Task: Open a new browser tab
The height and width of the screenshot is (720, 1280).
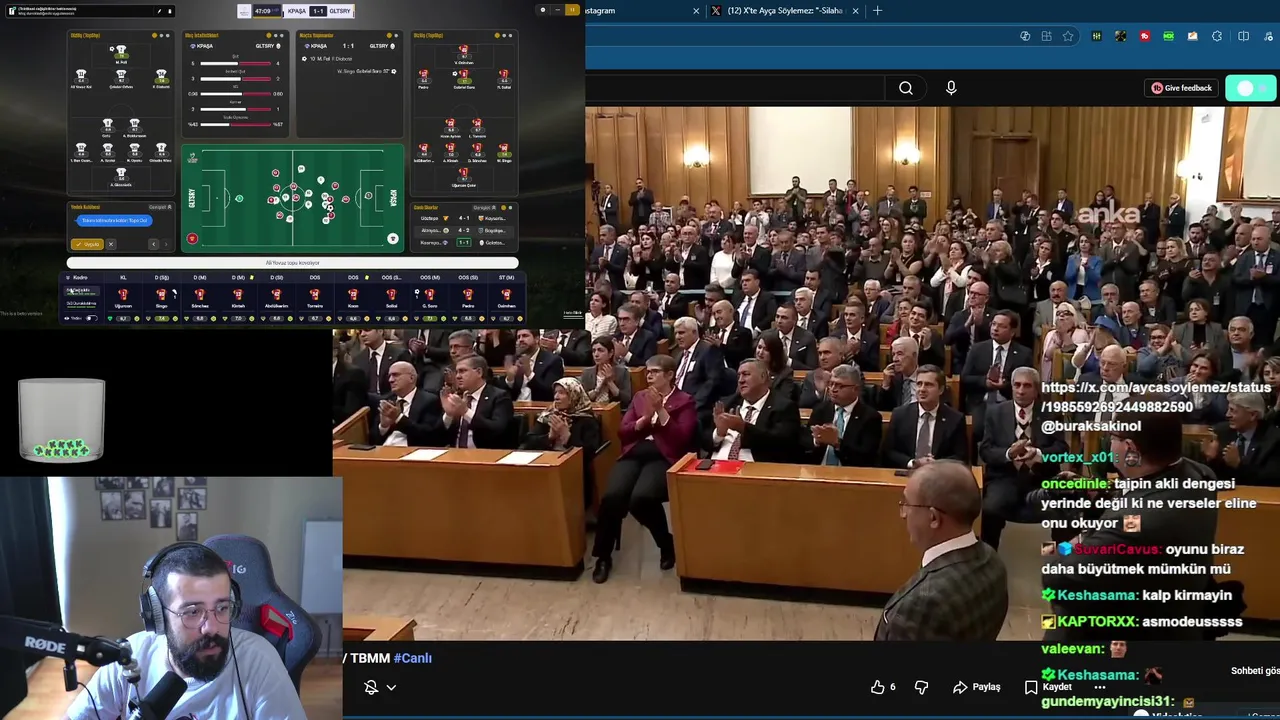Action: click(x=877, y=10)
